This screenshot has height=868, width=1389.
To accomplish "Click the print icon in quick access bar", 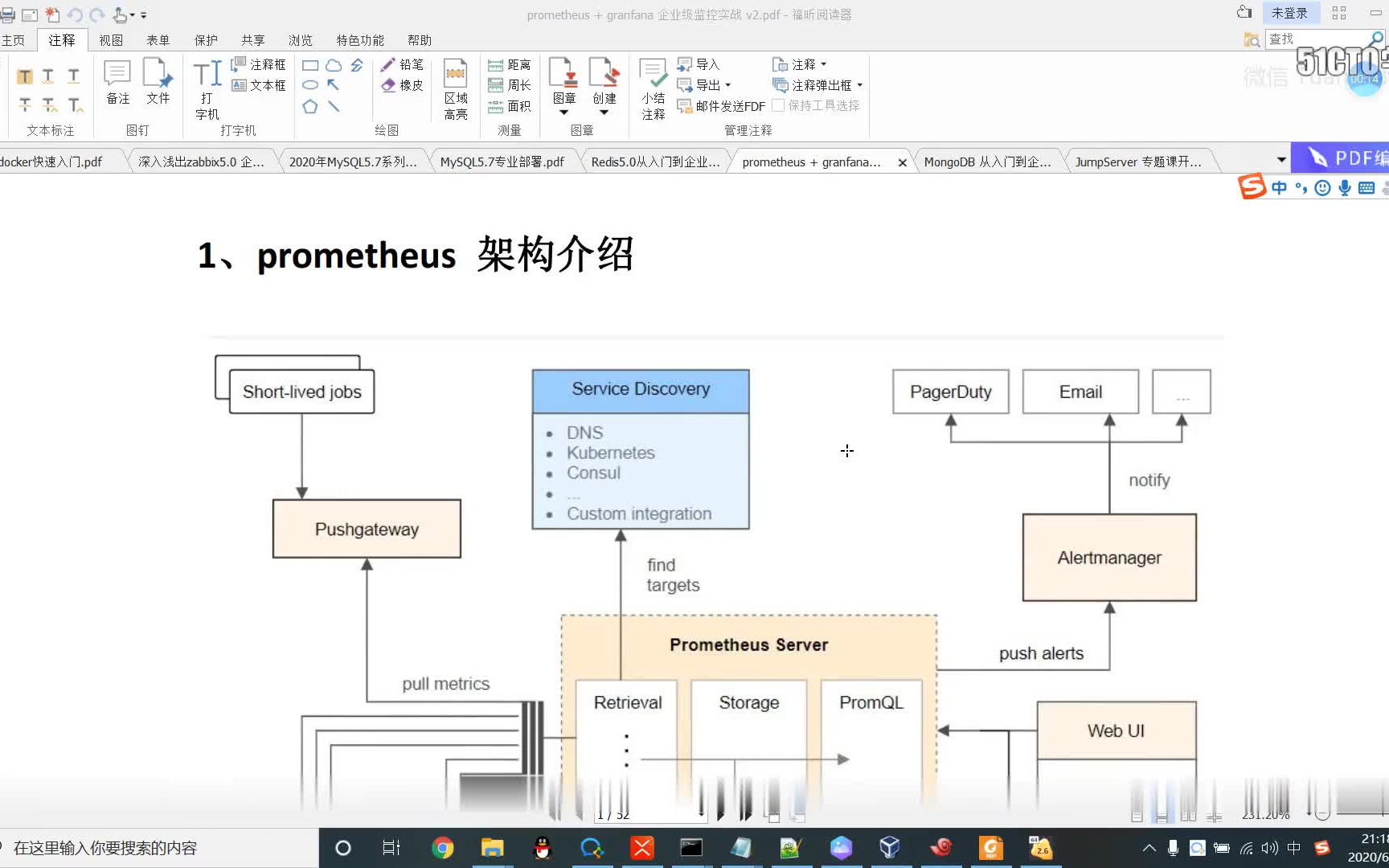I will click(8, 14).
